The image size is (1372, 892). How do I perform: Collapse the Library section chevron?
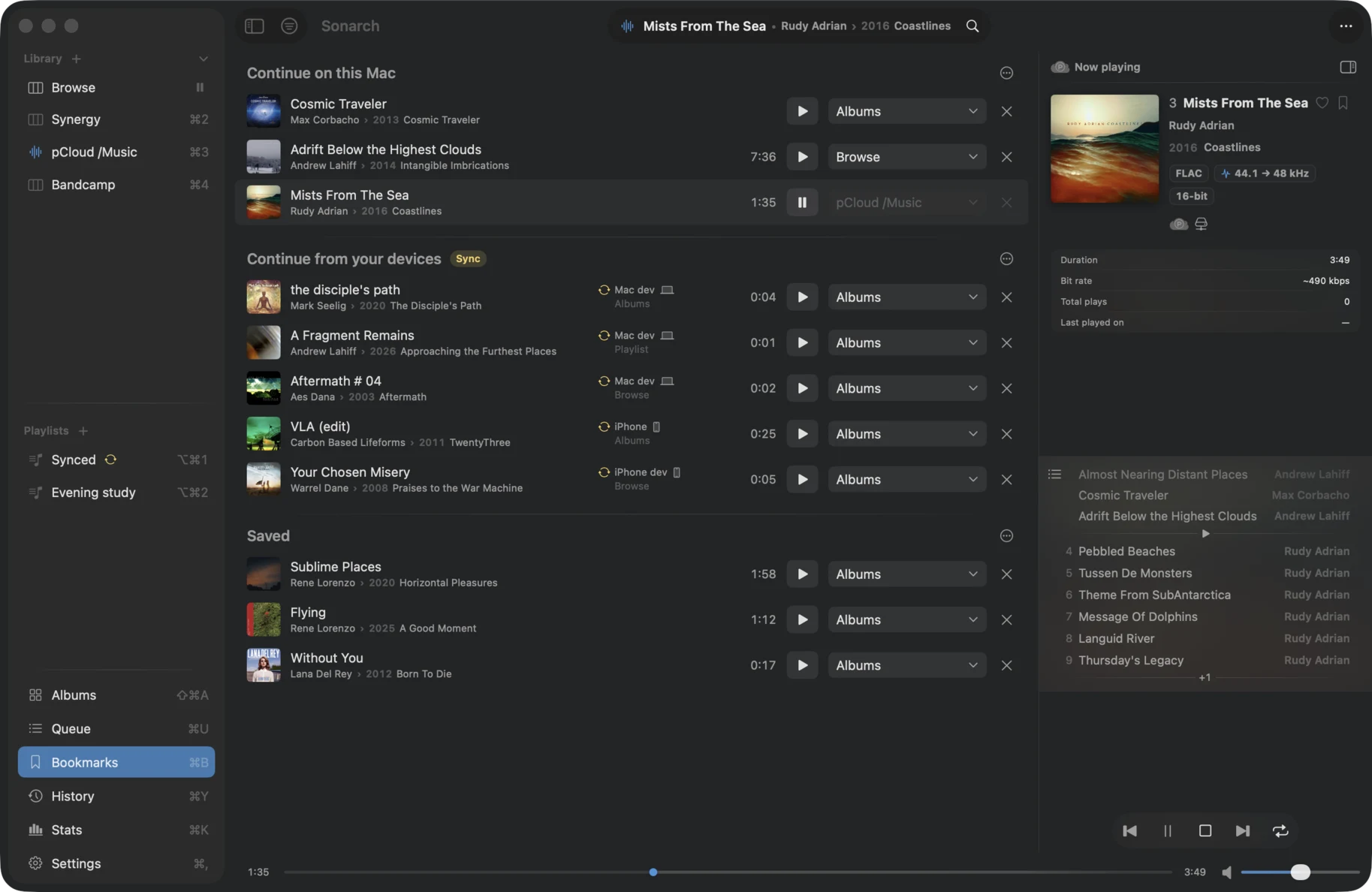point(204,59)
